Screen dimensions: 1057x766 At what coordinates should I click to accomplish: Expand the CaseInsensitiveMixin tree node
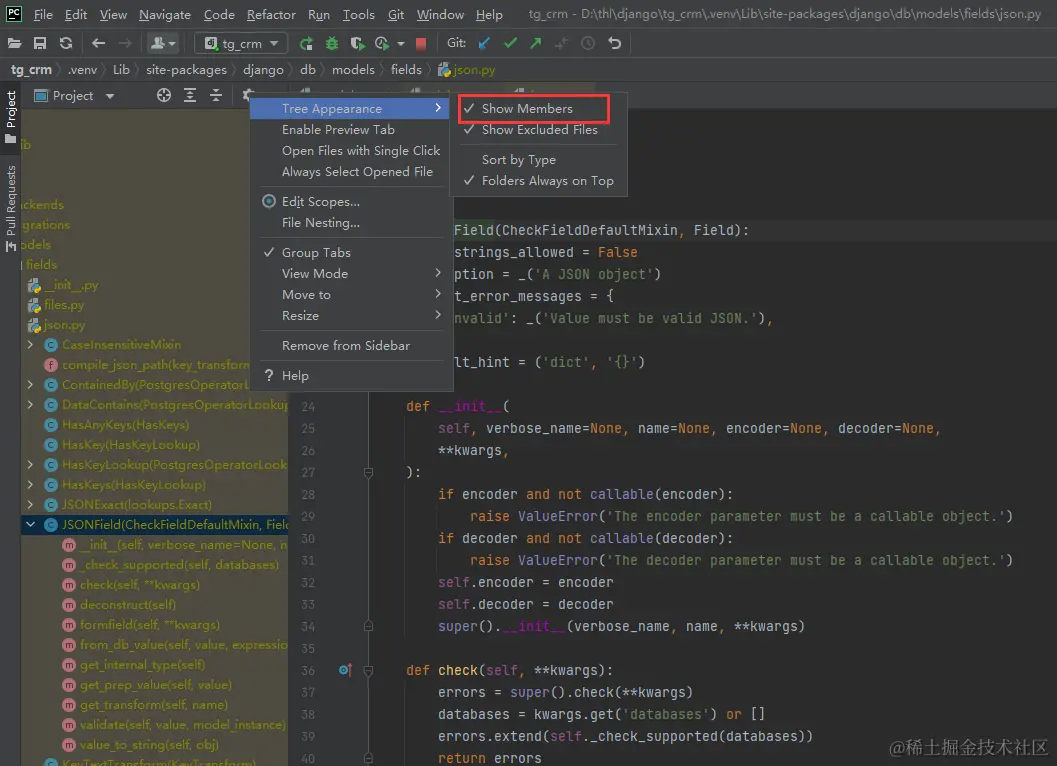click(31, 345)
